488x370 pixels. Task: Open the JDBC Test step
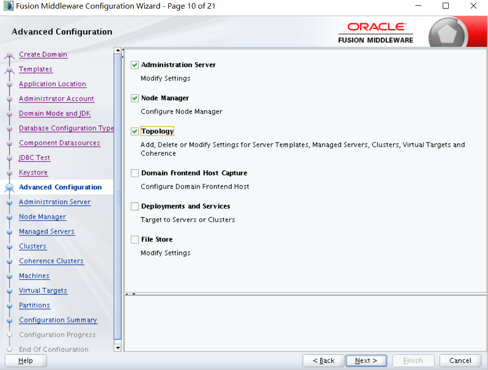pyautogui.click(x=34, y=158)
